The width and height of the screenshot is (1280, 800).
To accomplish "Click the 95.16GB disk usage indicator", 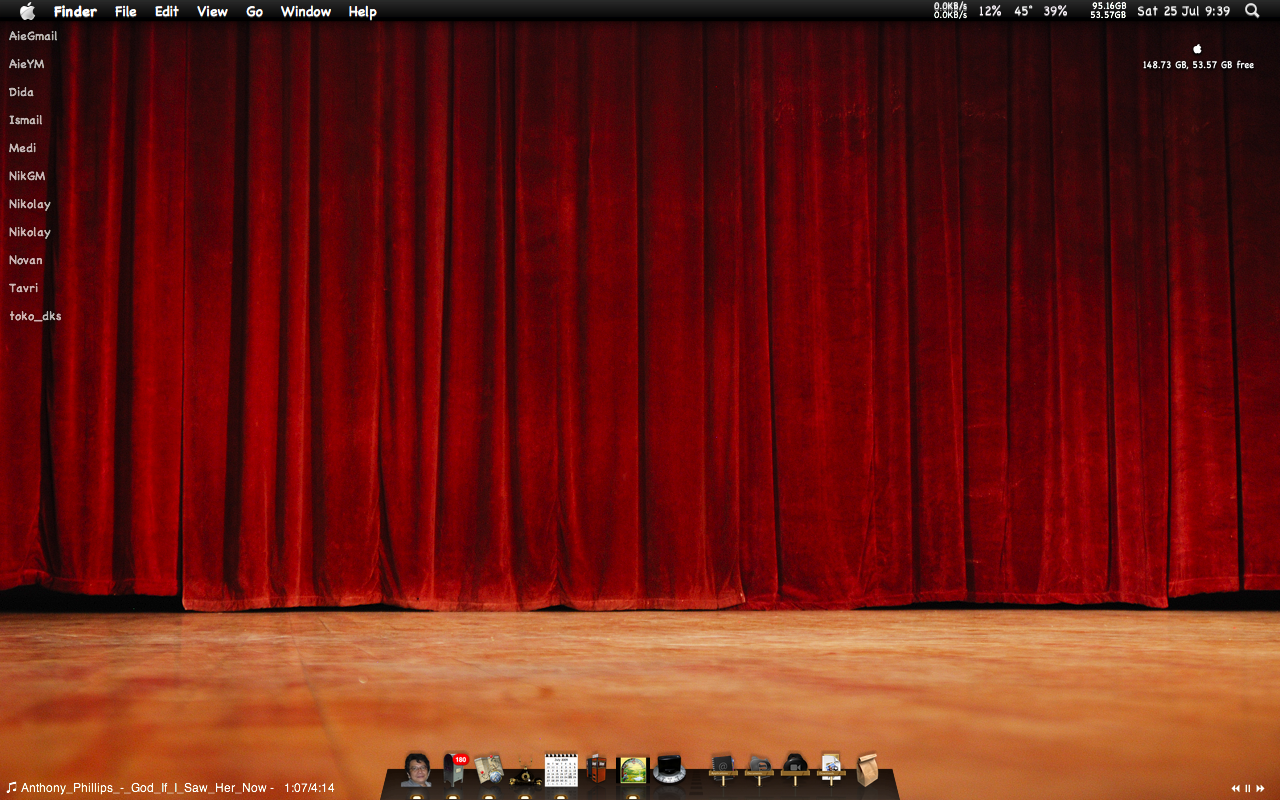I will (x=1108, y=11).
